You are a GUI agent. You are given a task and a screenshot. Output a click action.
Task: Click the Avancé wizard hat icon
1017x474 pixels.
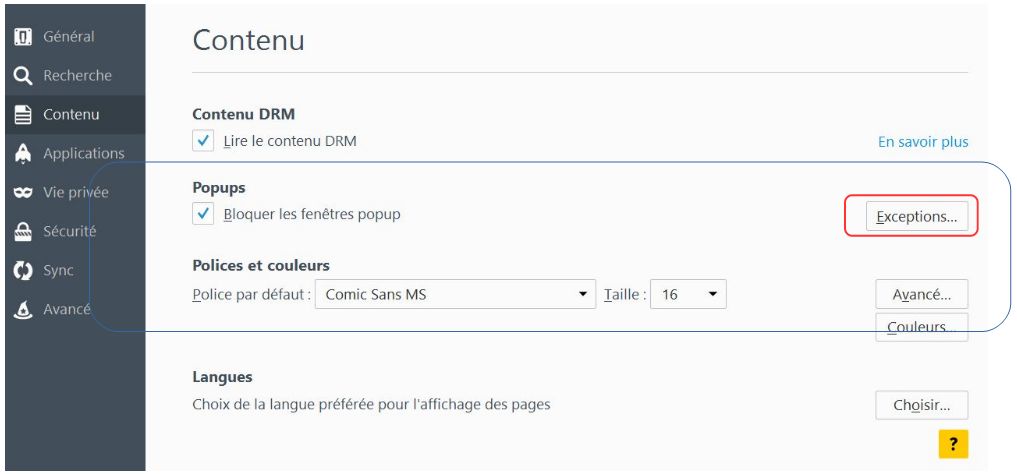point(22,310)
